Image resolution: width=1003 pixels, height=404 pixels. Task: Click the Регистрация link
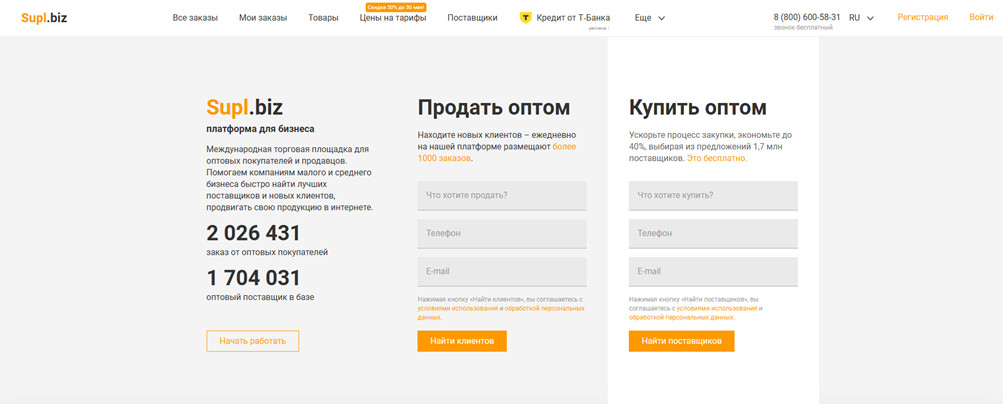pyautogui.click(x=922, y=17)
